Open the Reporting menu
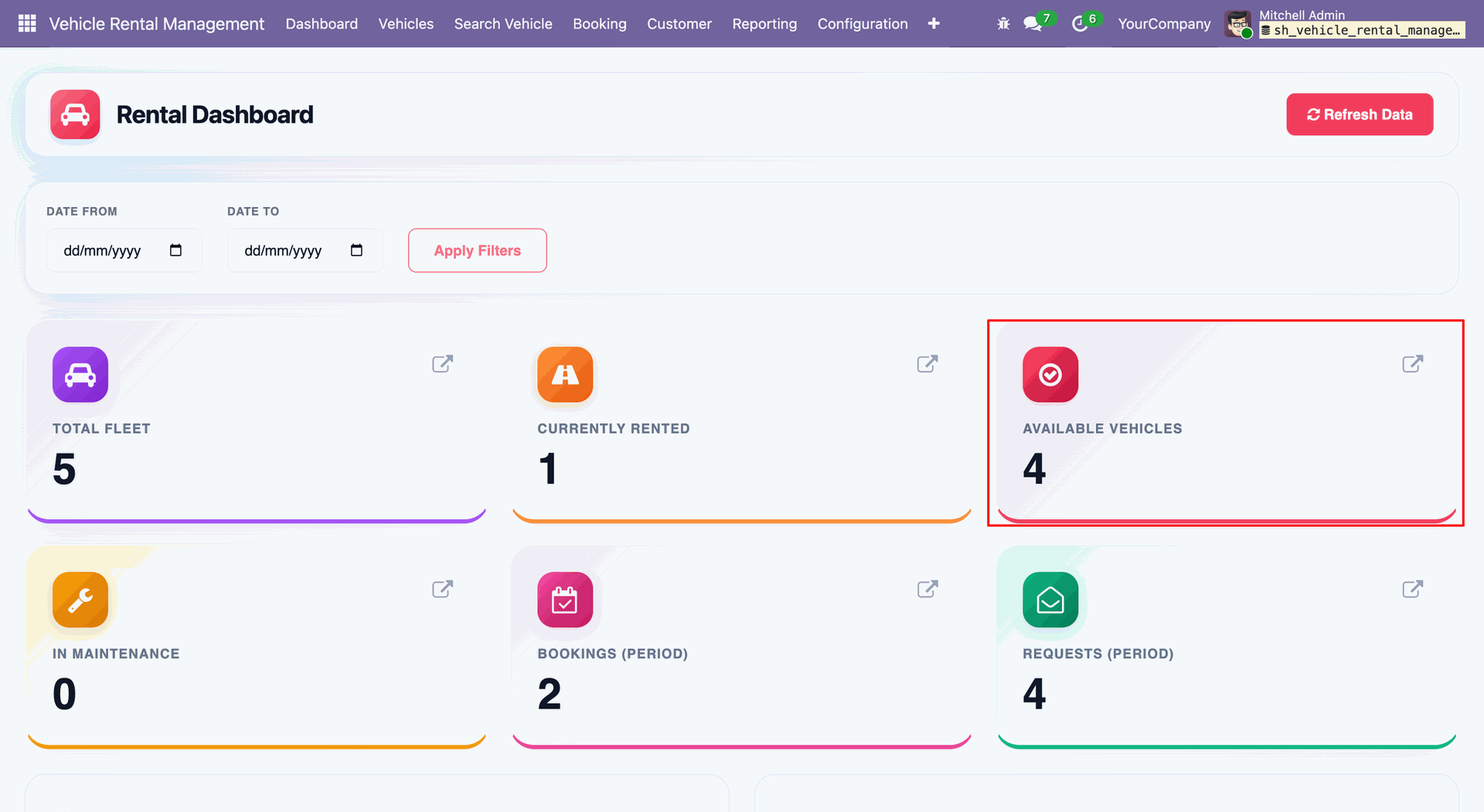Image resolution: width=1484 pixels, height=812 pixels. (764, 24)
